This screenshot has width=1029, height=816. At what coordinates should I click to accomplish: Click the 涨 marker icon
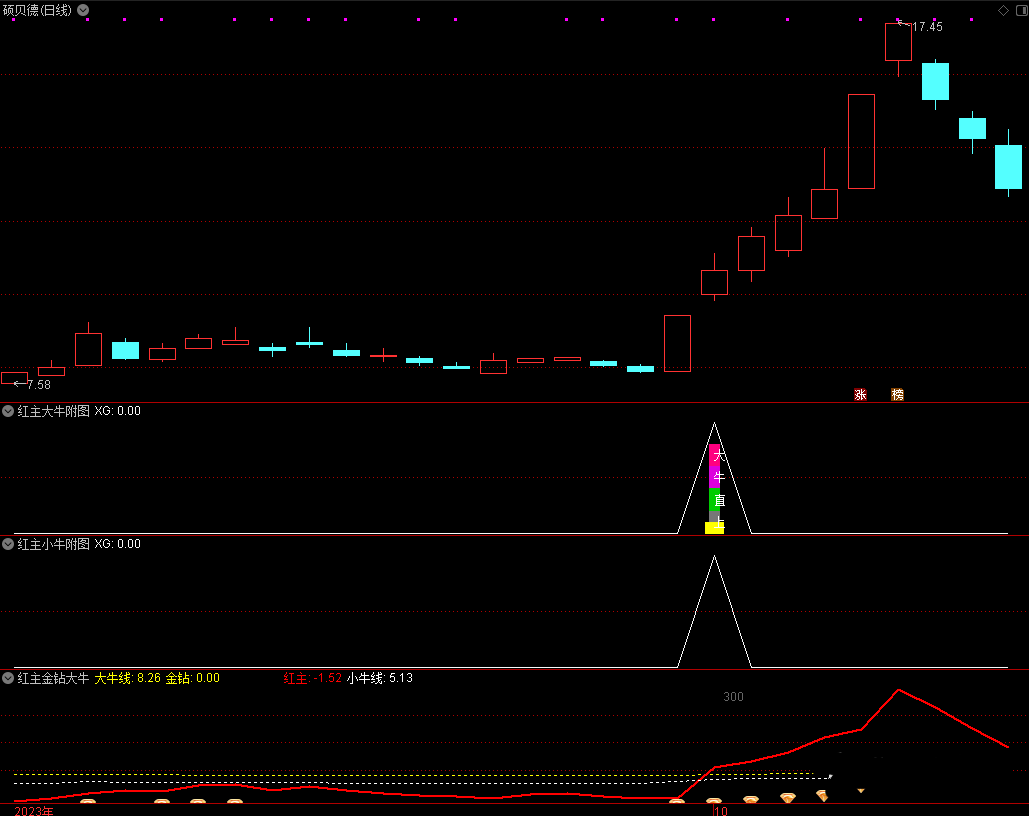click(860, 395)
